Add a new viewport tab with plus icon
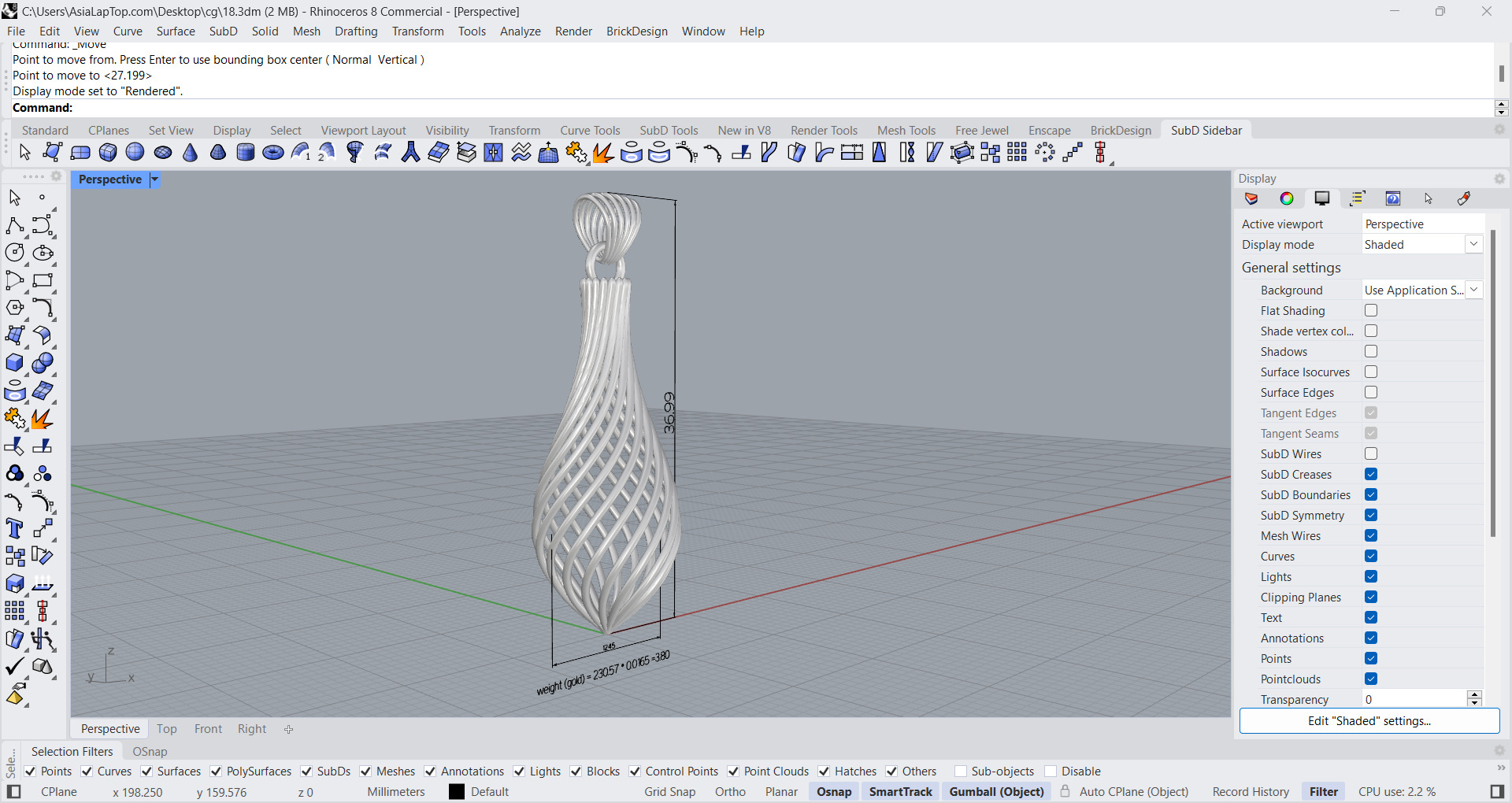This screenshot has height=803, width=1512. [x=289, y=730]
